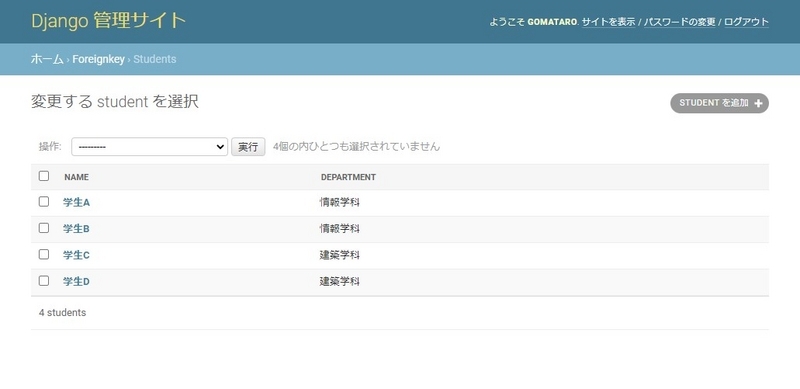Click 情報学科 in 学生A row
This screenshot has height=389, width=800.
click(340, 203)
